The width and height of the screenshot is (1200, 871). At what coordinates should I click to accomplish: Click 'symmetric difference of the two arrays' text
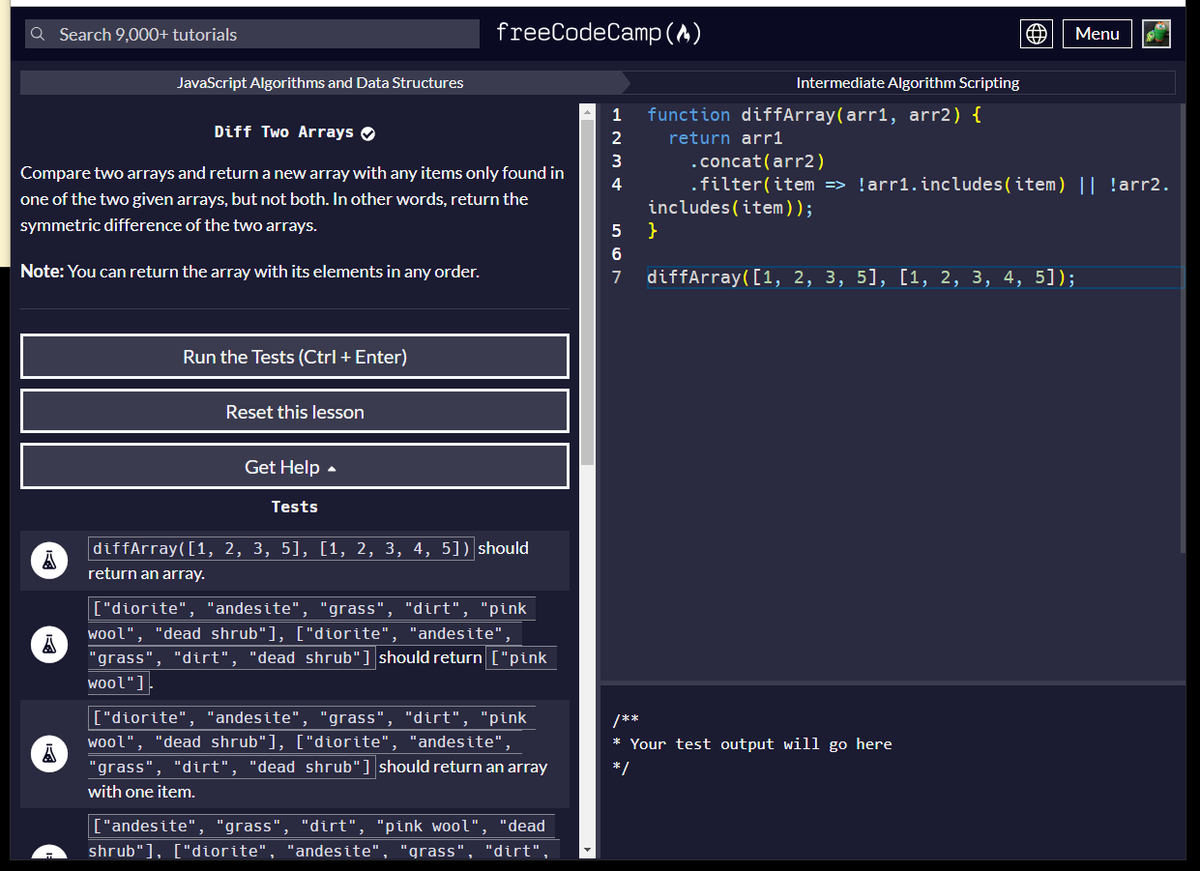click(168, 225)
